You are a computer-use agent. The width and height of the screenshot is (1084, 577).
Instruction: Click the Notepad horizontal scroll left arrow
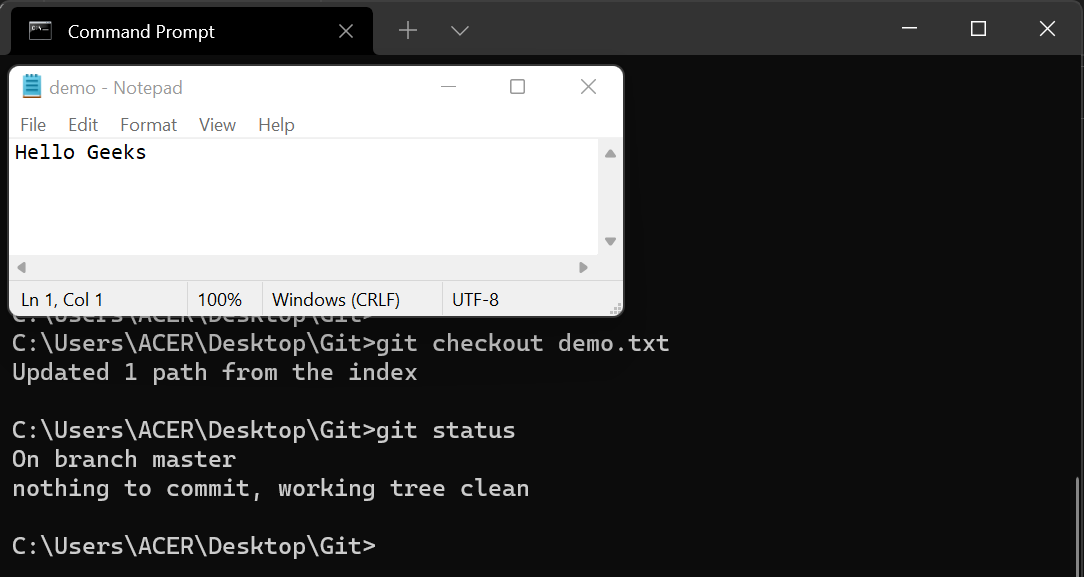[x=21, y=267]
